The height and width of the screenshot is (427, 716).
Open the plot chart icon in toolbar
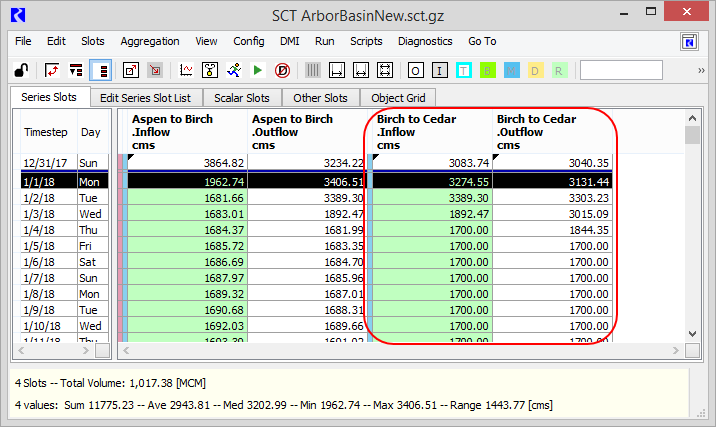click(x=186, y=70)
